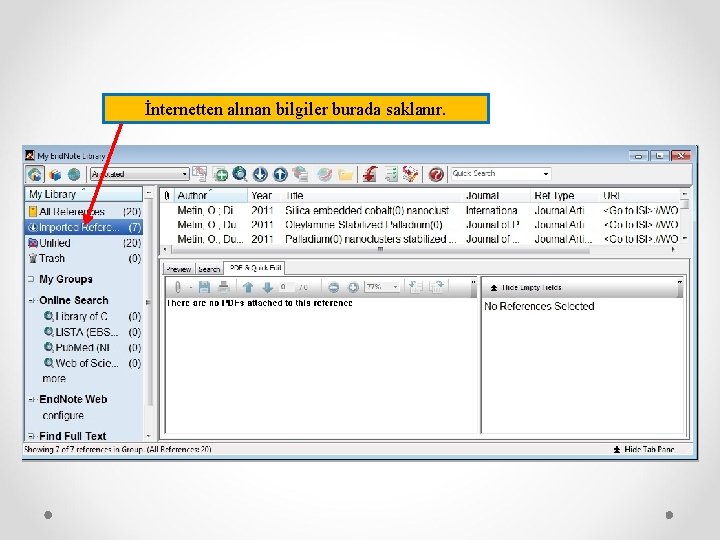Open the Trash group

coord(84,259)
